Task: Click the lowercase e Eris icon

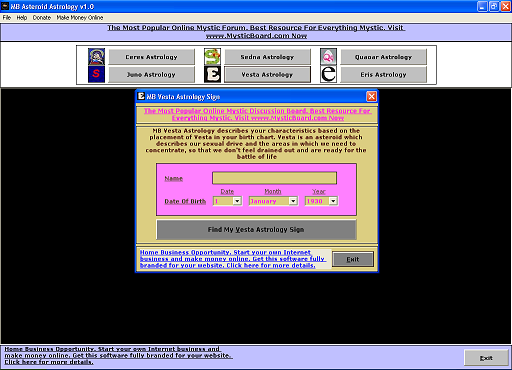Action: [328, 74]
